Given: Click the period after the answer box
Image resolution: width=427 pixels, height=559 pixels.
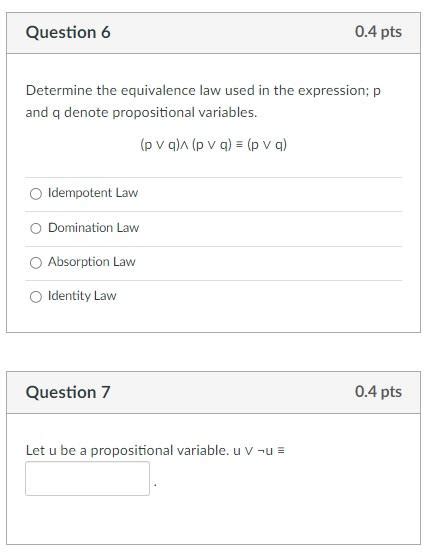Looking at the screenshot, I should coord(155,485).
